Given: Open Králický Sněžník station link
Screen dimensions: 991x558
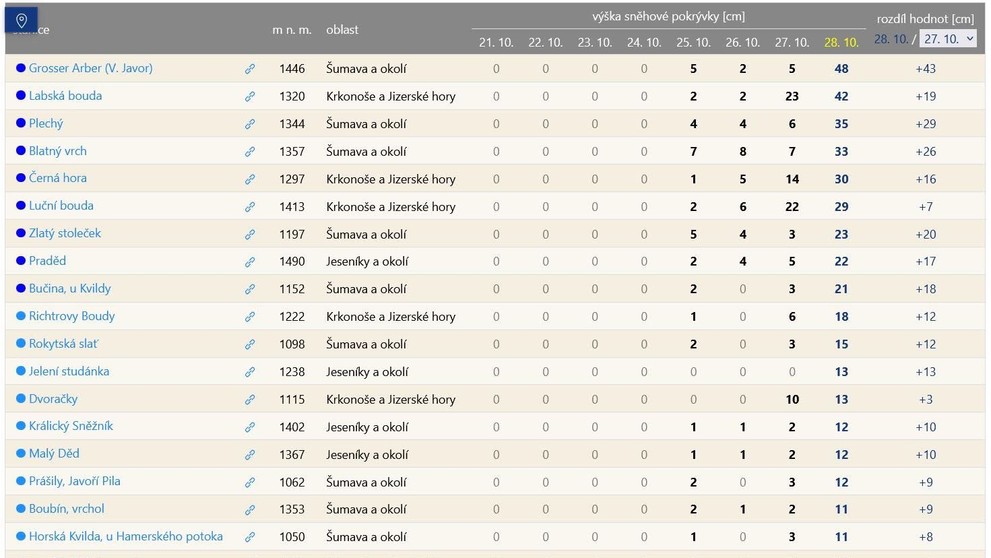Looking at the screenshot, I should (x=71, y=426).
